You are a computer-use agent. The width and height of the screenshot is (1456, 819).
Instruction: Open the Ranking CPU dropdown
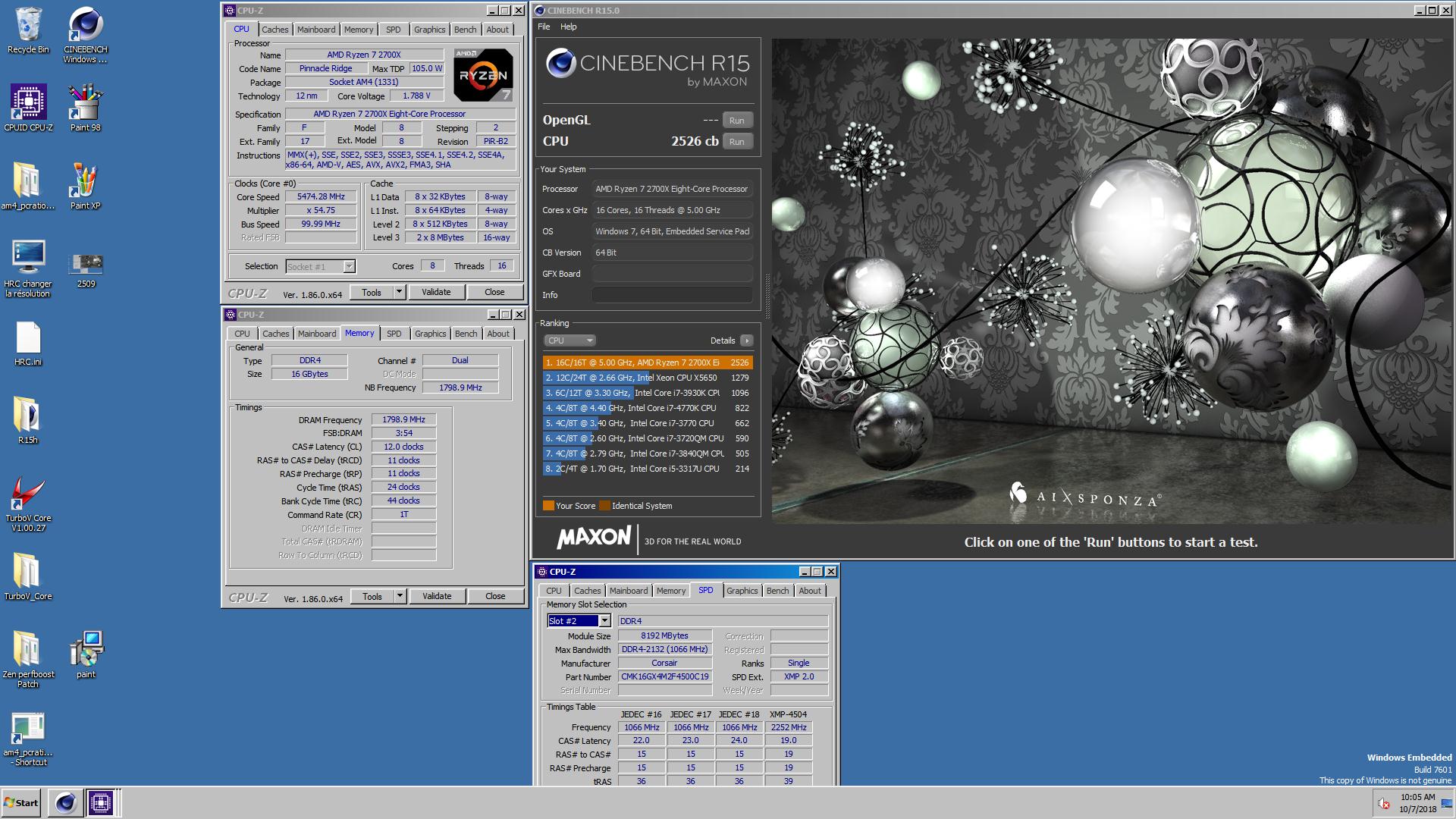570,340
